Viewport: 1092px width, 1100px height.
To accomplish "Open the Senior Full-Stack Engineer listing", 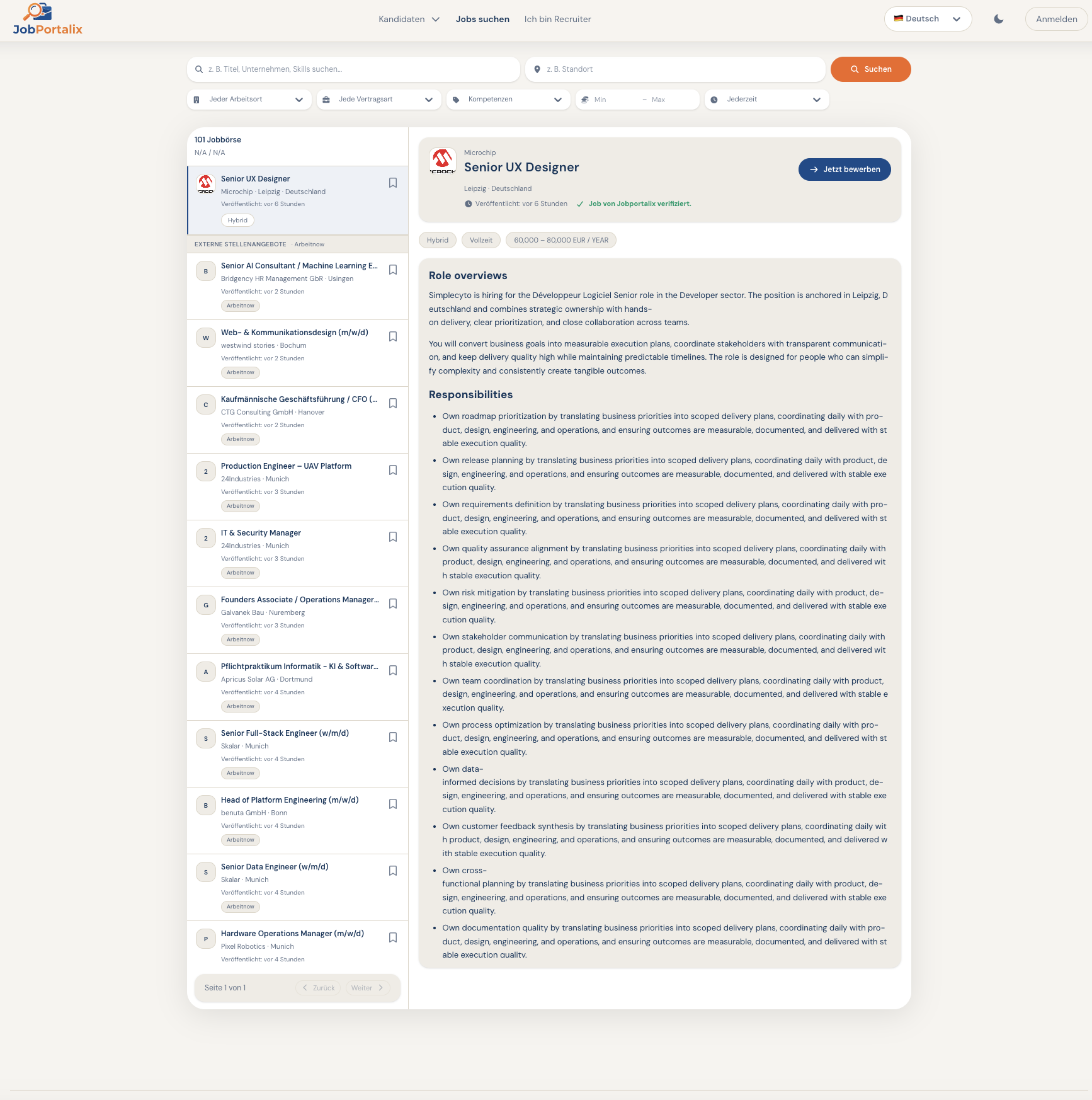I will (297, 753).
